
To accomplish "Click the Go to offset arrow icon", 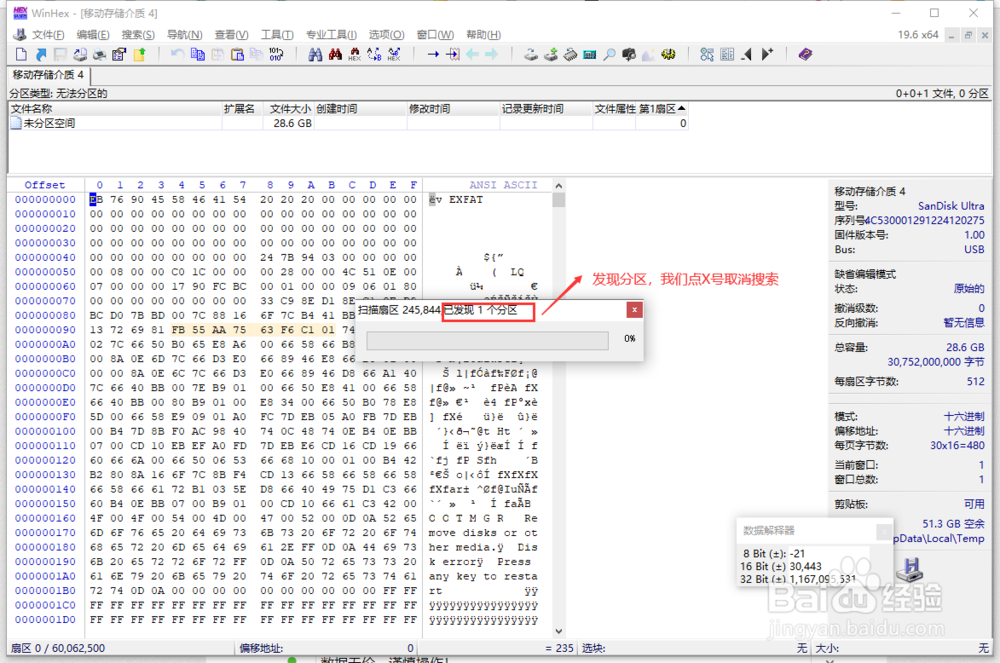I will point(433,54).
